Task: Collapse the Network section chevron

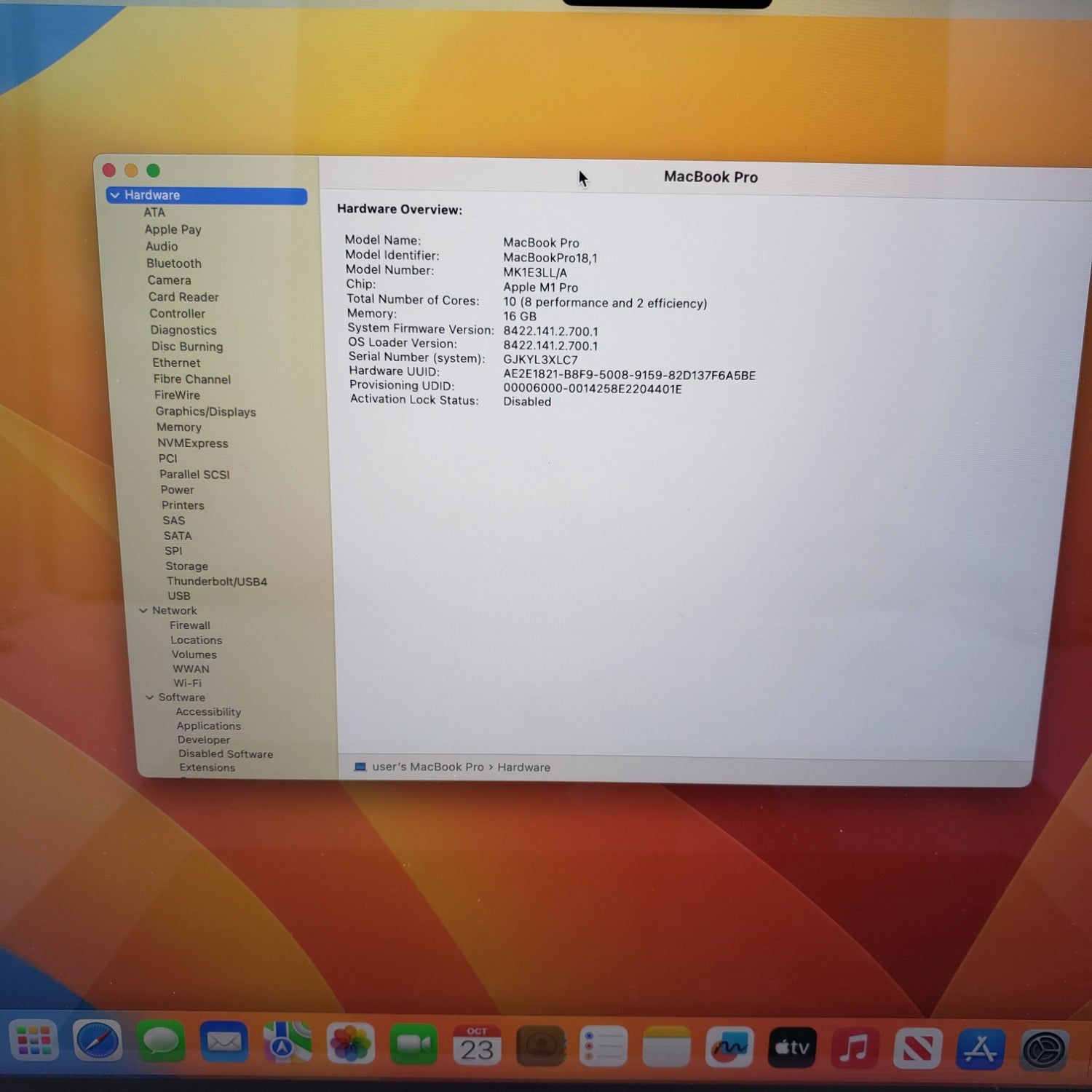Action: 143,611
